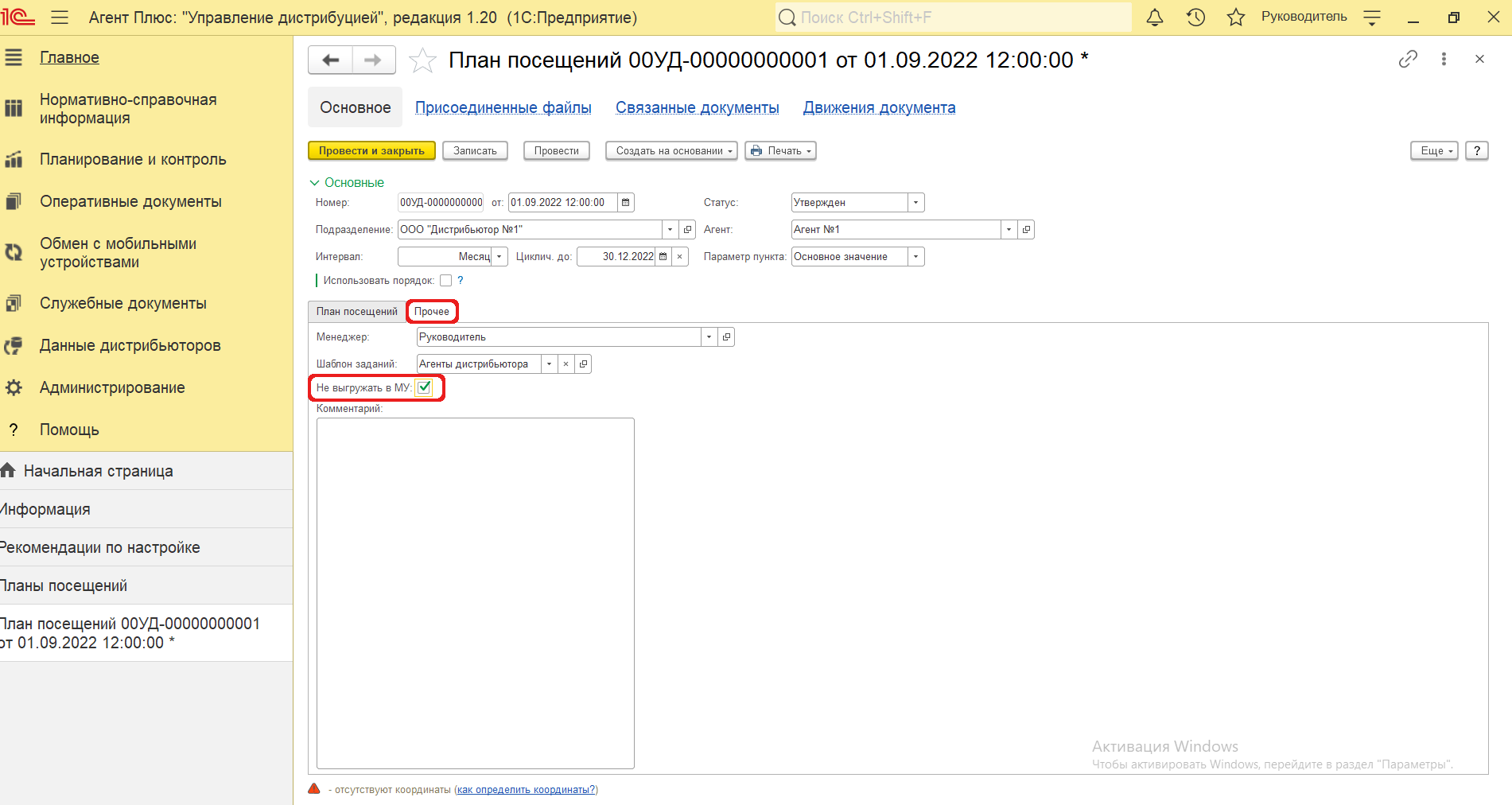Open calendar for Циклич. до date
The image size is (1512, 805).
coord(663,256)
